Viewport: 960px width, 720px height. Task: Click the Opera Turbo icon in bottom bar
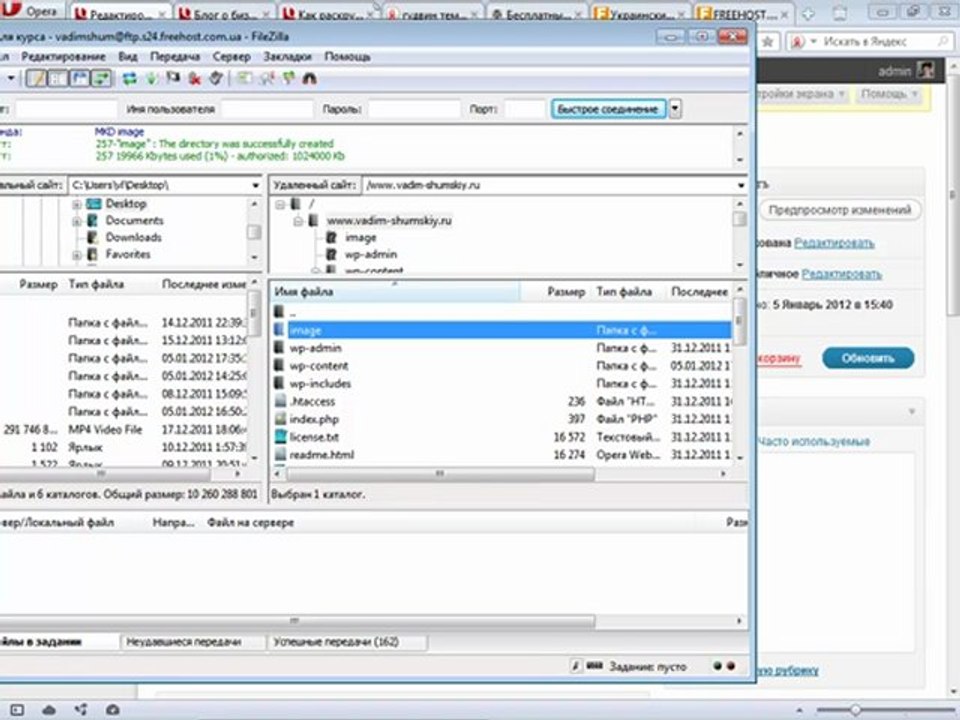(112, 710)
